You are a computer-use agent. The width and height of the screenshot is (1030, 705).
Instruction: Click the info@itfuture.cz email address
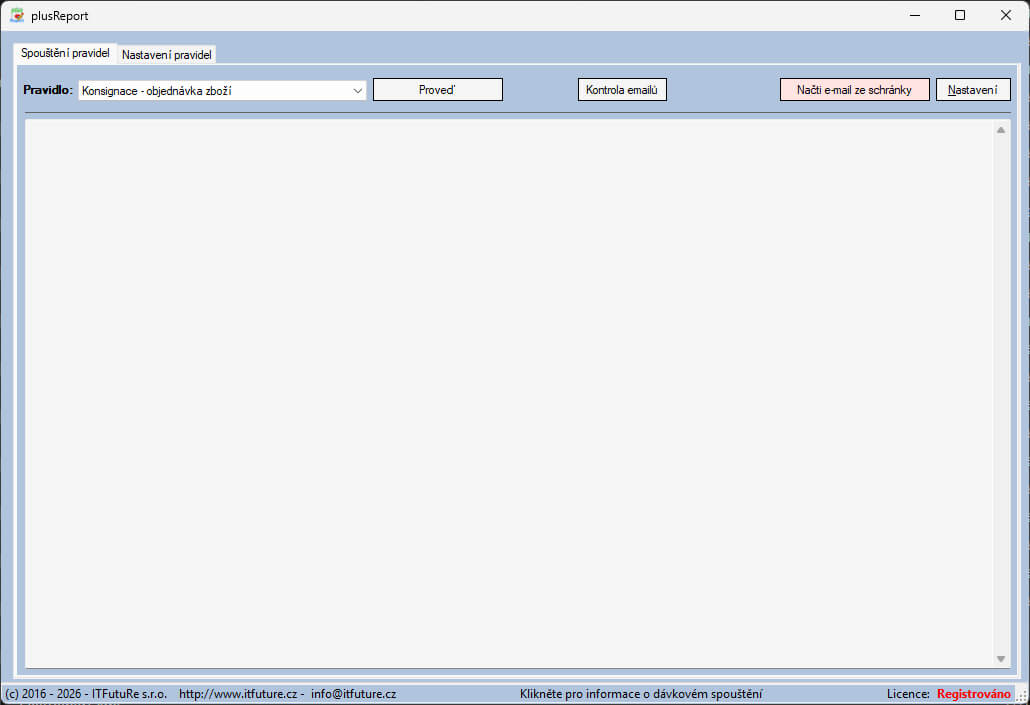353,694
